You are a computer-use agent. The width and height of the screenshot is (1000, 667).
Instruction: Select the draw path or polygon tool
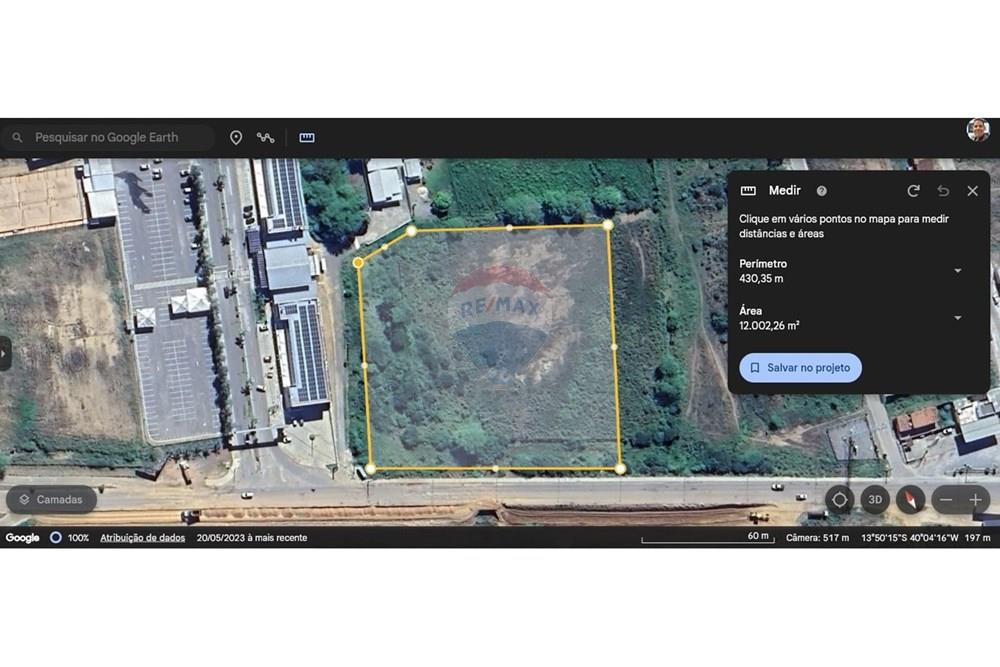pos(265,138)
